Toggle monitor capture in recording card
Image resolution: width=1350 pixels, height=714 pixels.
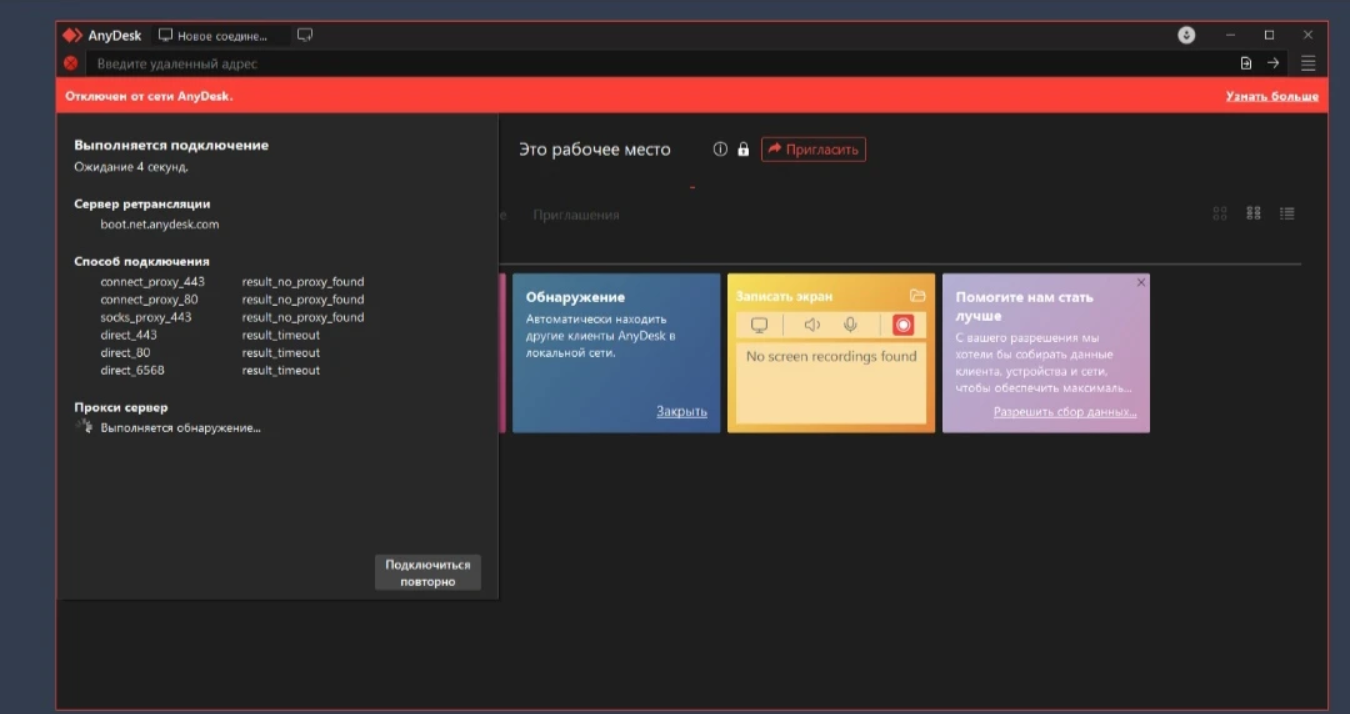coord(760,325)
